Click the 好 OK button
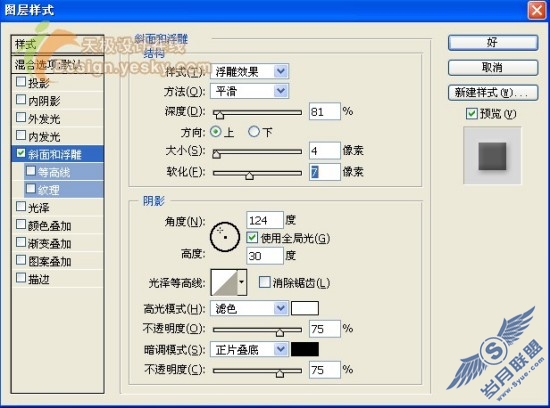Image resolution: width=550 pixels, height=408 pixels. coord(493,43)
